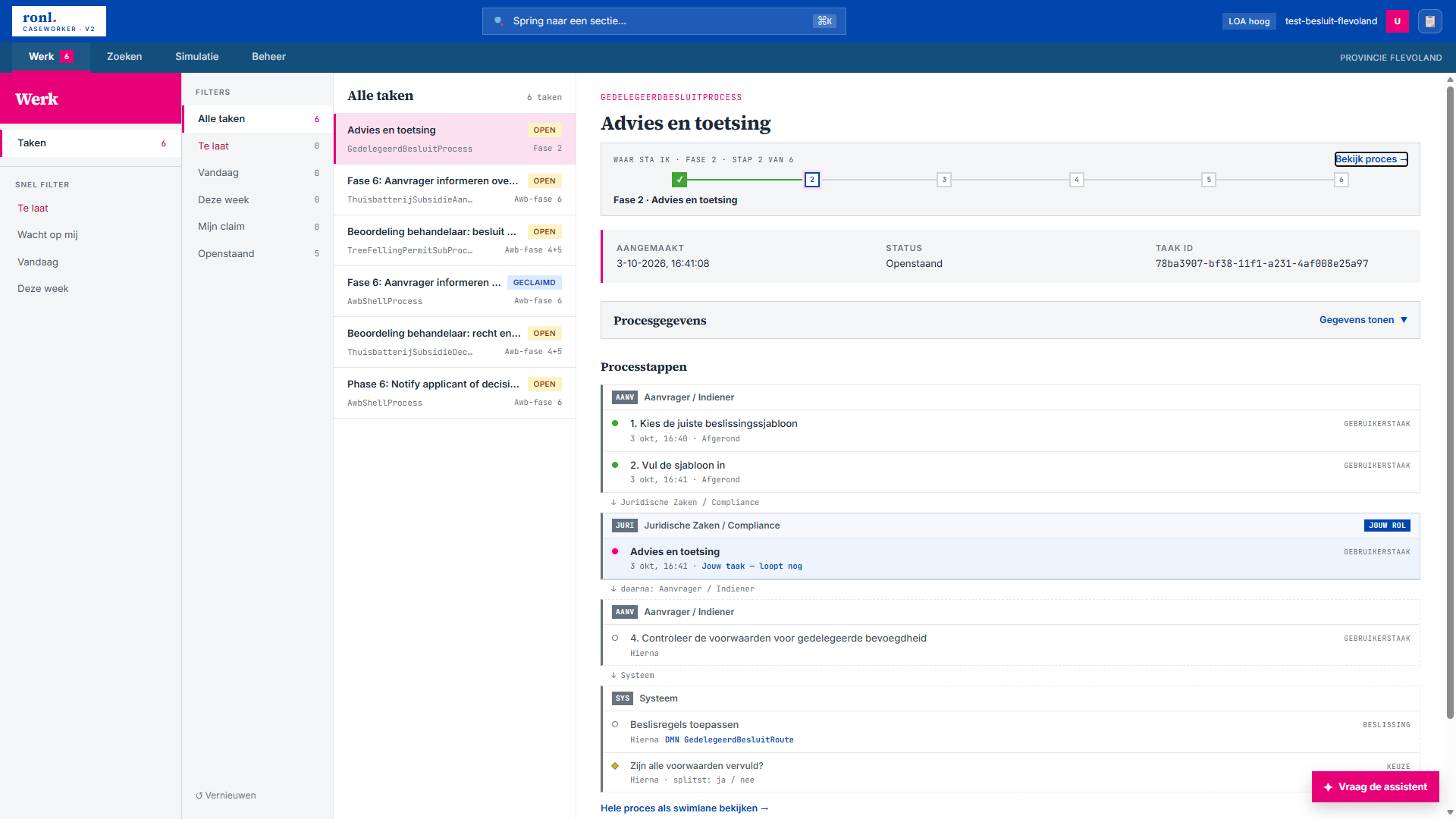Click step 1. Kies de juiste beslissingssjabloon
Viewport: 1456px width, 819px height.
1011,431
